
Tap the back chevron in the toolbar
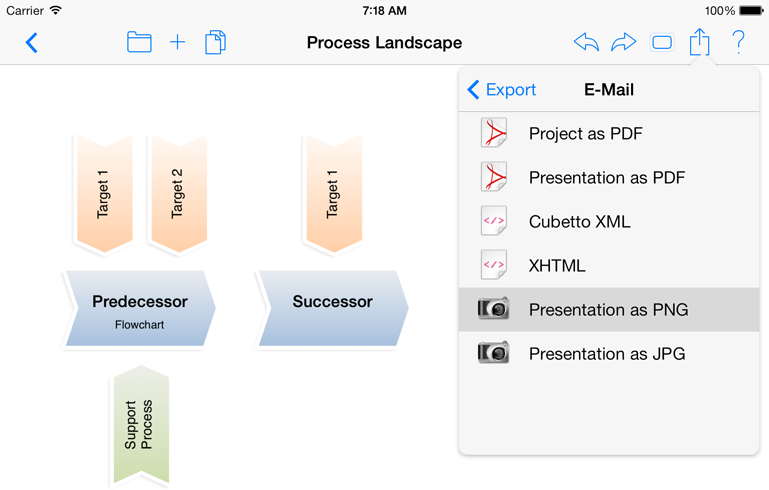pos(31,43)
